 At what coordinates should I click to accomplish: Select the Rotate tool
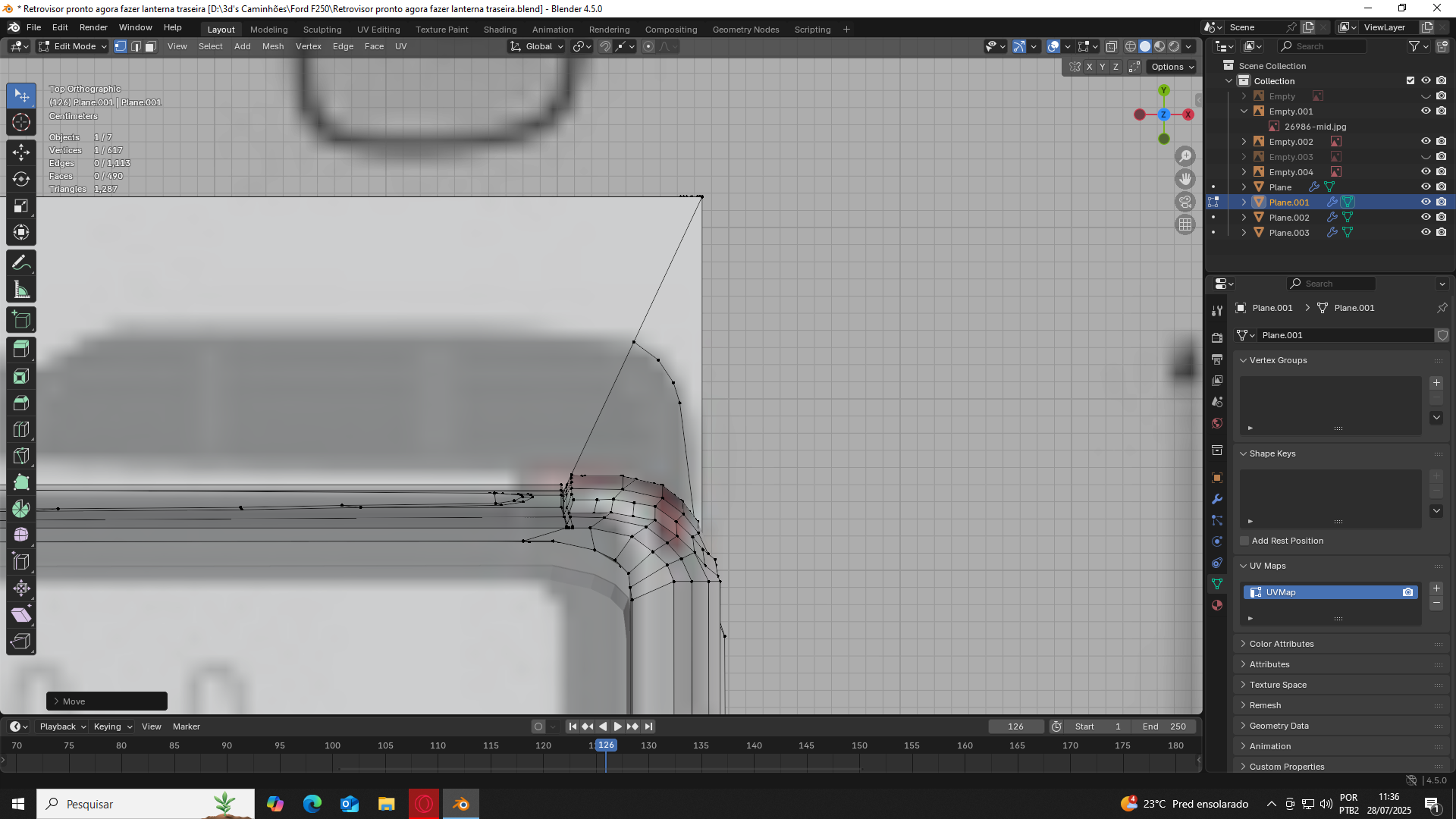[x=21, y=179]
